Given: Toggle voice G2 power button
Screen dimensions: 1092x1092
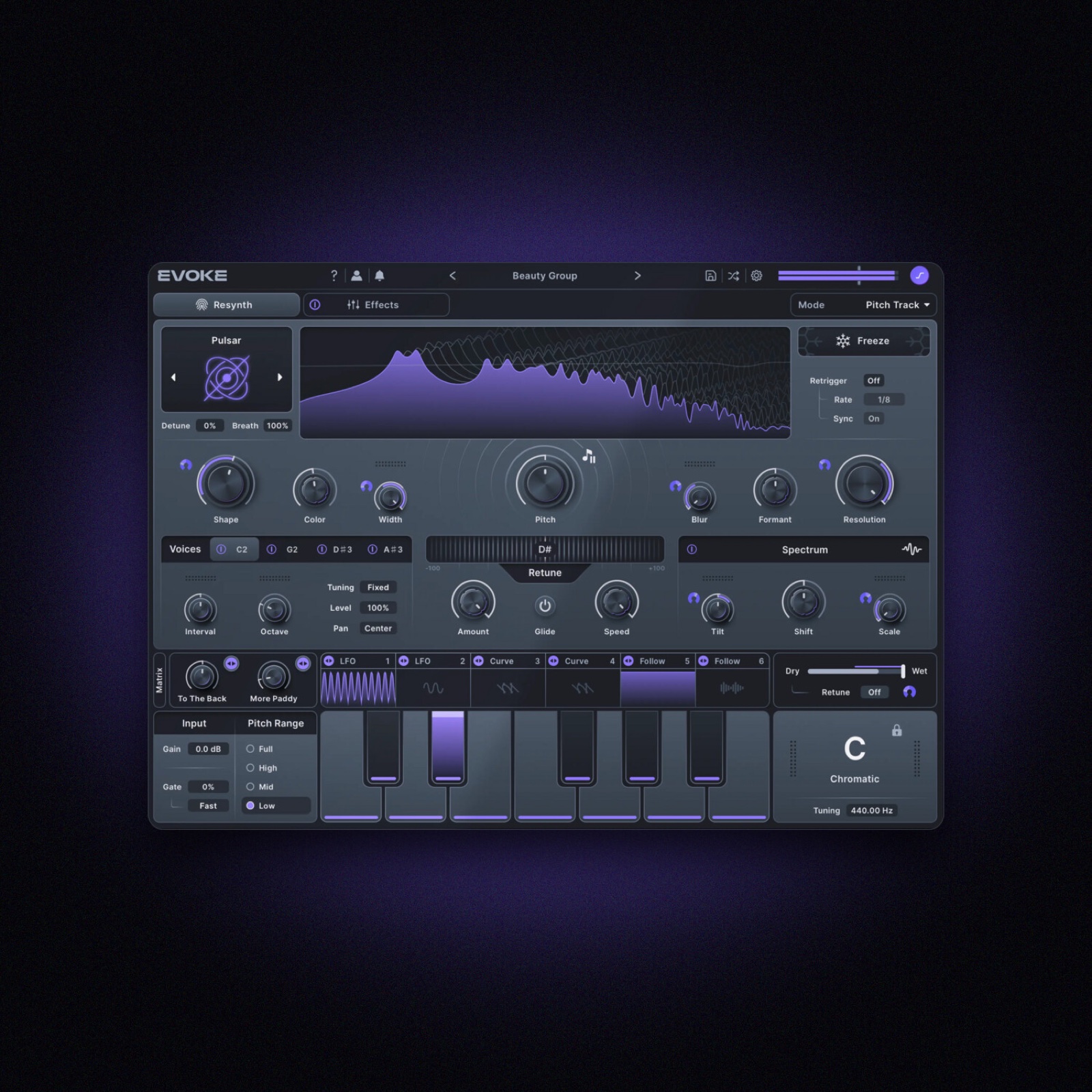Looking at the screenshot, I should coord(272,549).
